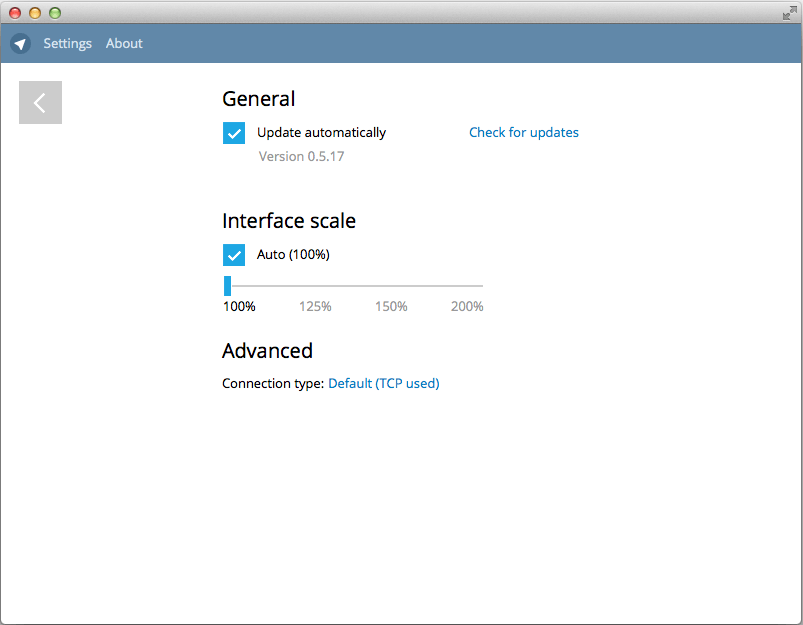The image size is (803, 625).
Task: Set interface scale to 125%
Action: [315, 306]
